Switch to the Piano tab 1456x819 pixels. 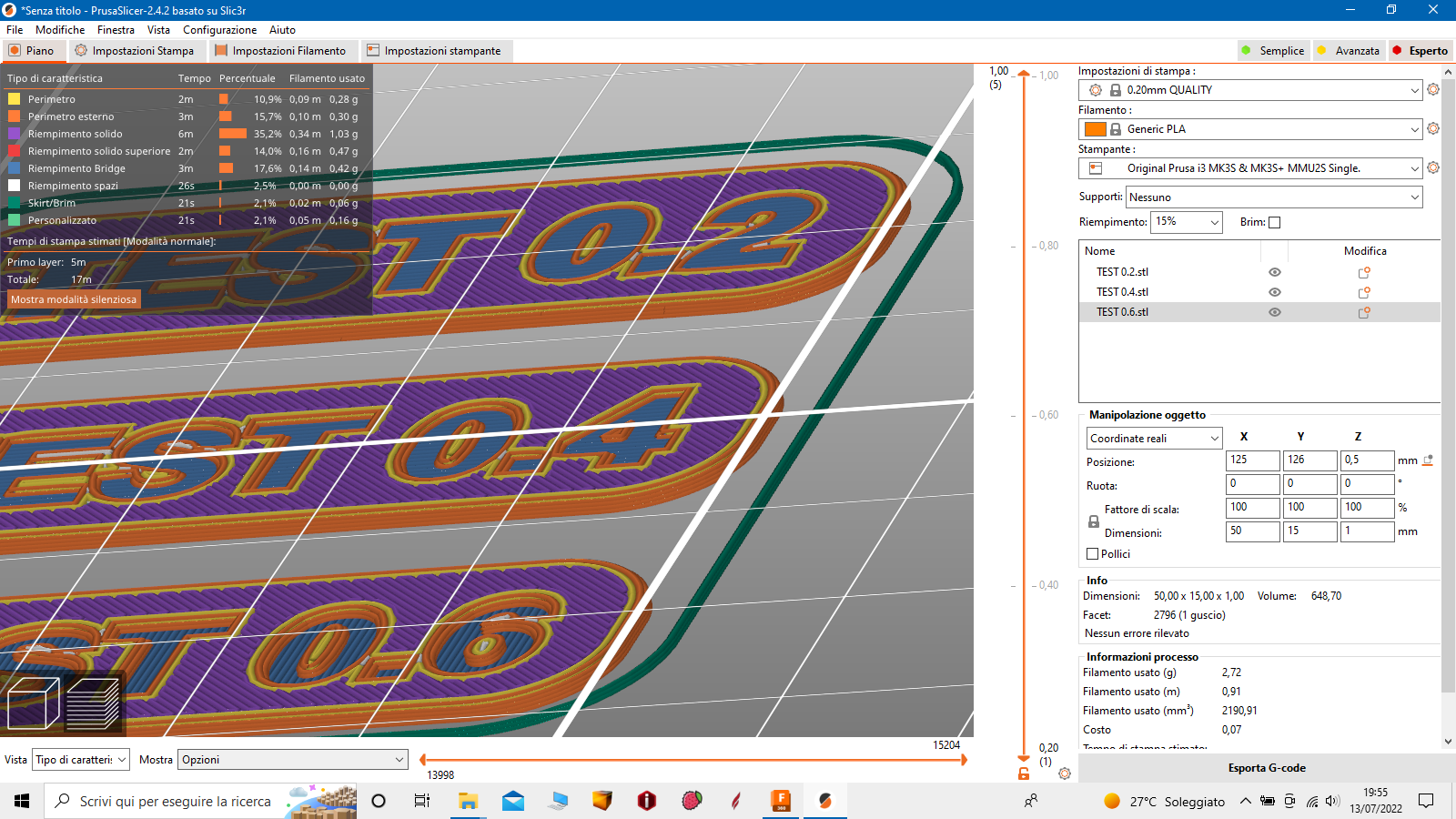pos(32,51)
